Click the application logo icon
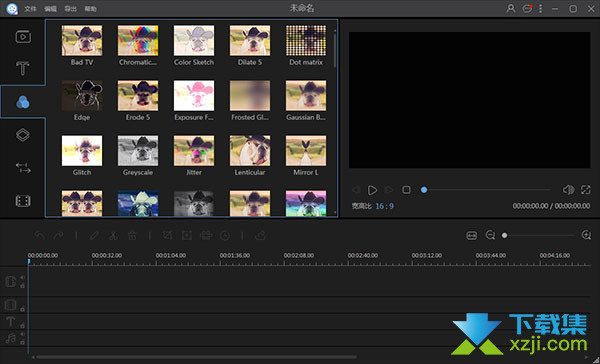 click(12, 8)
